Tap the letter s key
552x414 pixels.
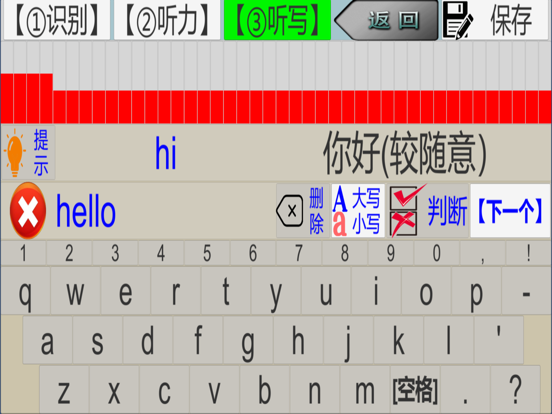click(x=98, y=340)
